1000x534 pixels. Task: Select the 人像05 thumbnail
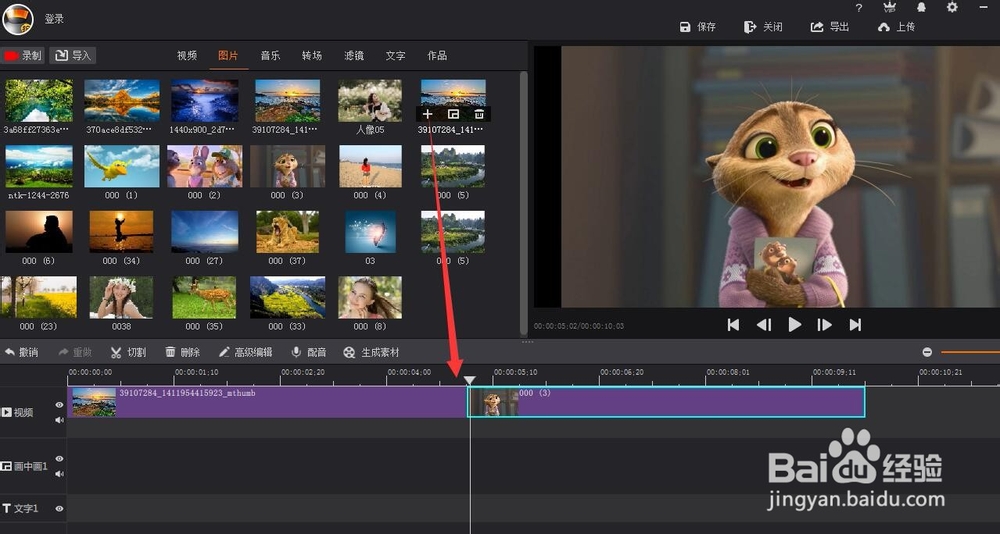click(370, 100)
